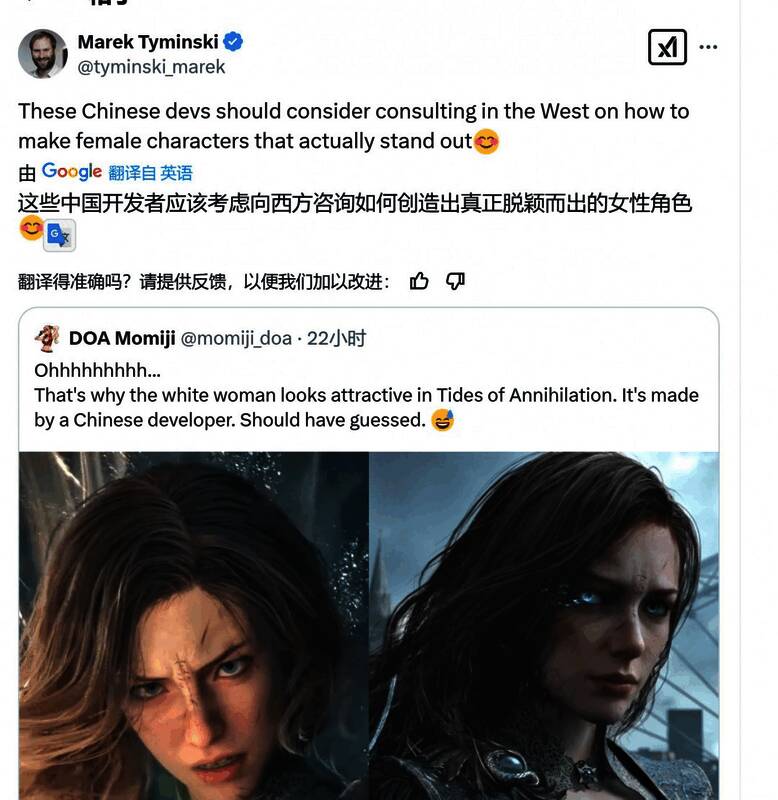The height and width of the screenshot is (800, 778).
Task: View the left game character image
Action: tap(194, 626)
